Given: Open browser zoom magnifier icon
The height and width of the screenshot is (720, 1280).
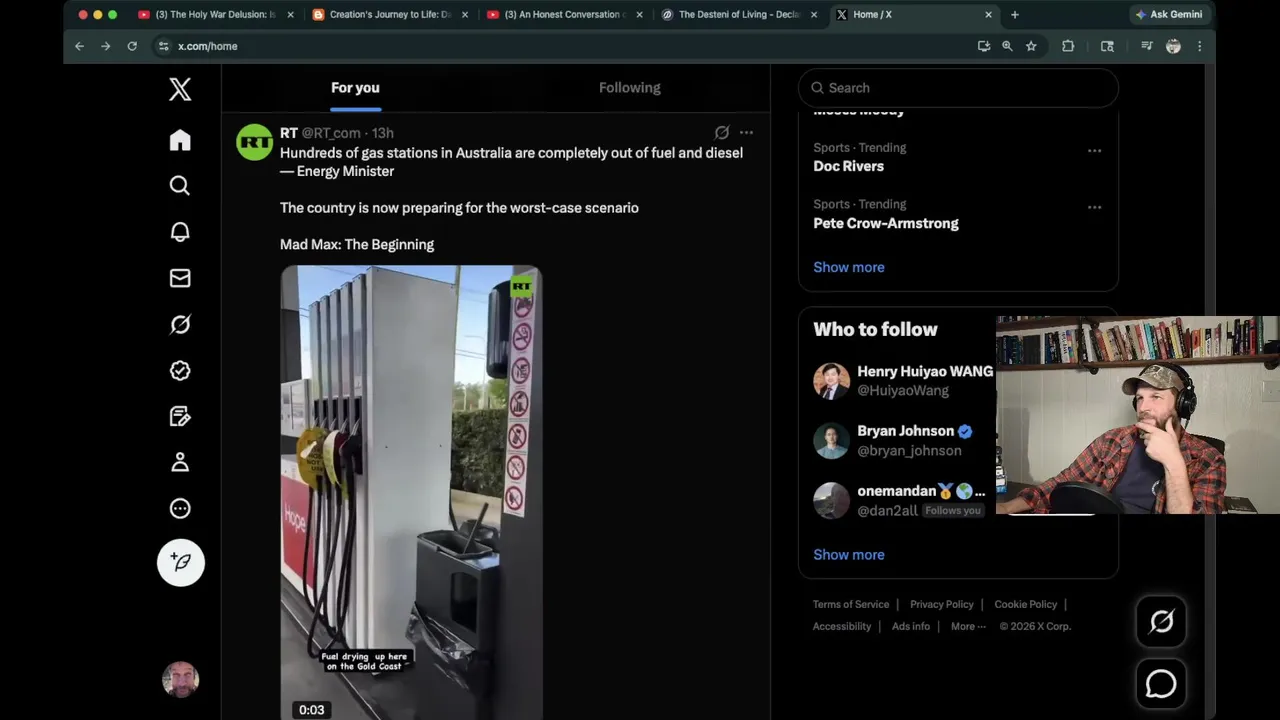Looking at the screenshot, I should click(1007, 46).
